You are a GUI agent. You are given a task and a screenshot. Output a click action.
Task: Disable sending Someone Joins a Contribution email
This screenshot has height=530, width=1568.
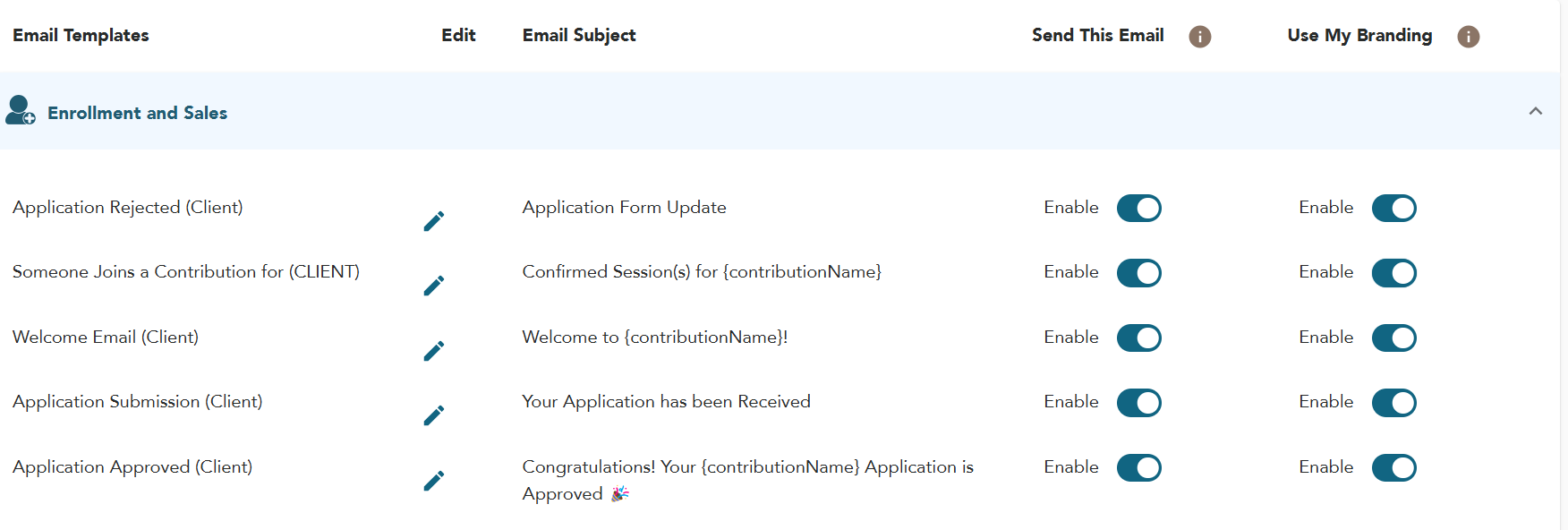click(1138, 273)
